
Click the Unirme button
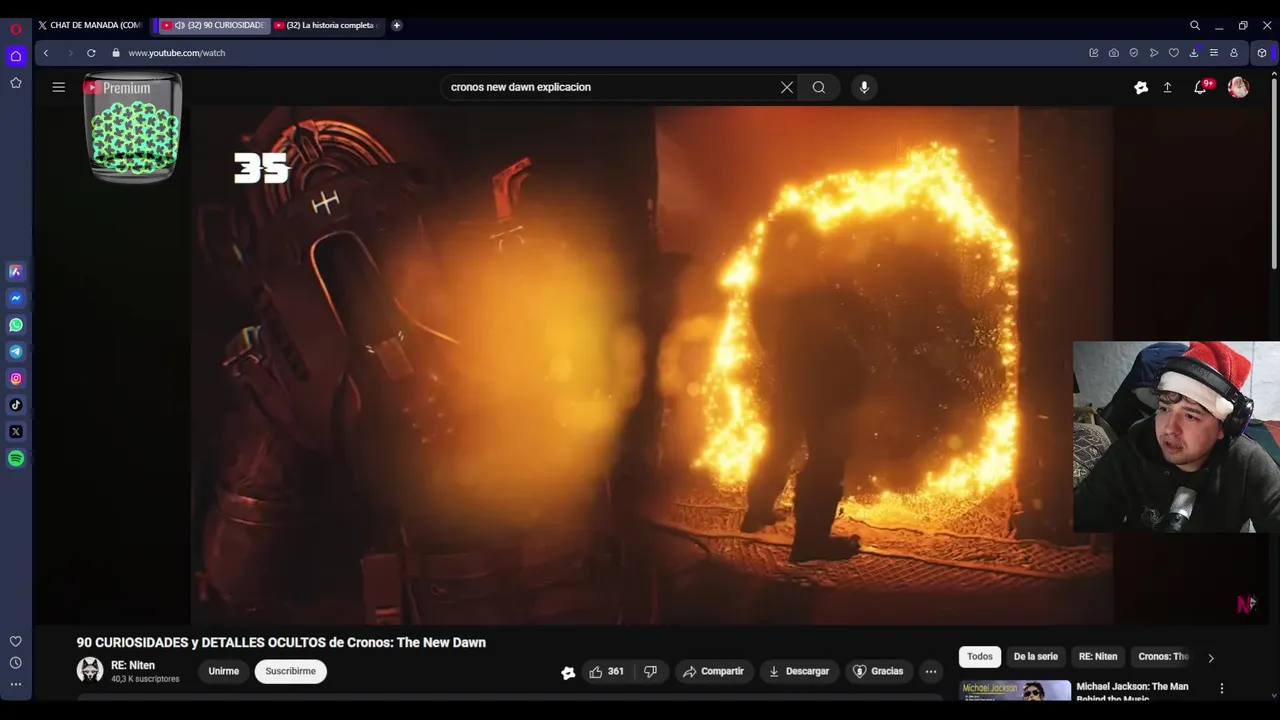(224, 671)
